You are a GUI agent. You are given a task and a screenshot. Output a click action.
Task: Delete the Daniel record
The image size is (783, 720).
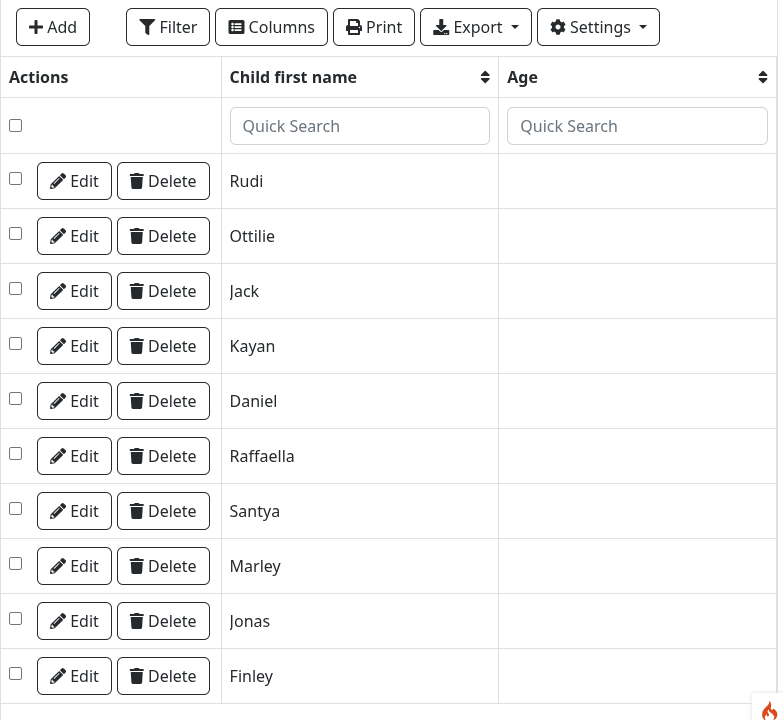coord(163,401)
